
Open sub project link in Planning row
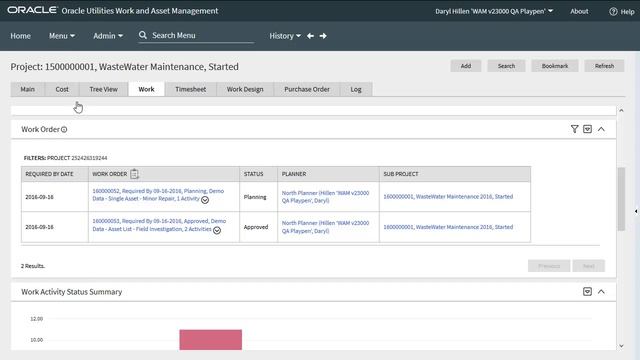pyautogui.click(x=448, y=196)
